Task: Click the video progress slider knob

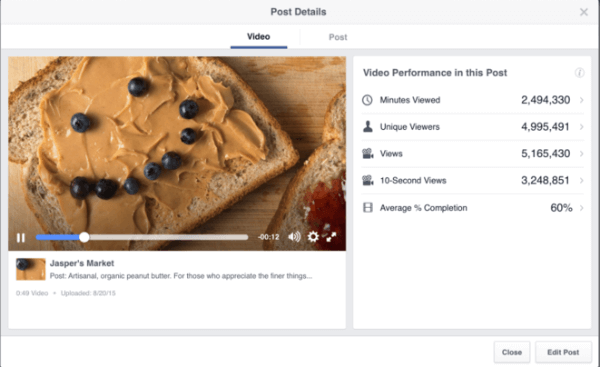Action: (84, 237)
